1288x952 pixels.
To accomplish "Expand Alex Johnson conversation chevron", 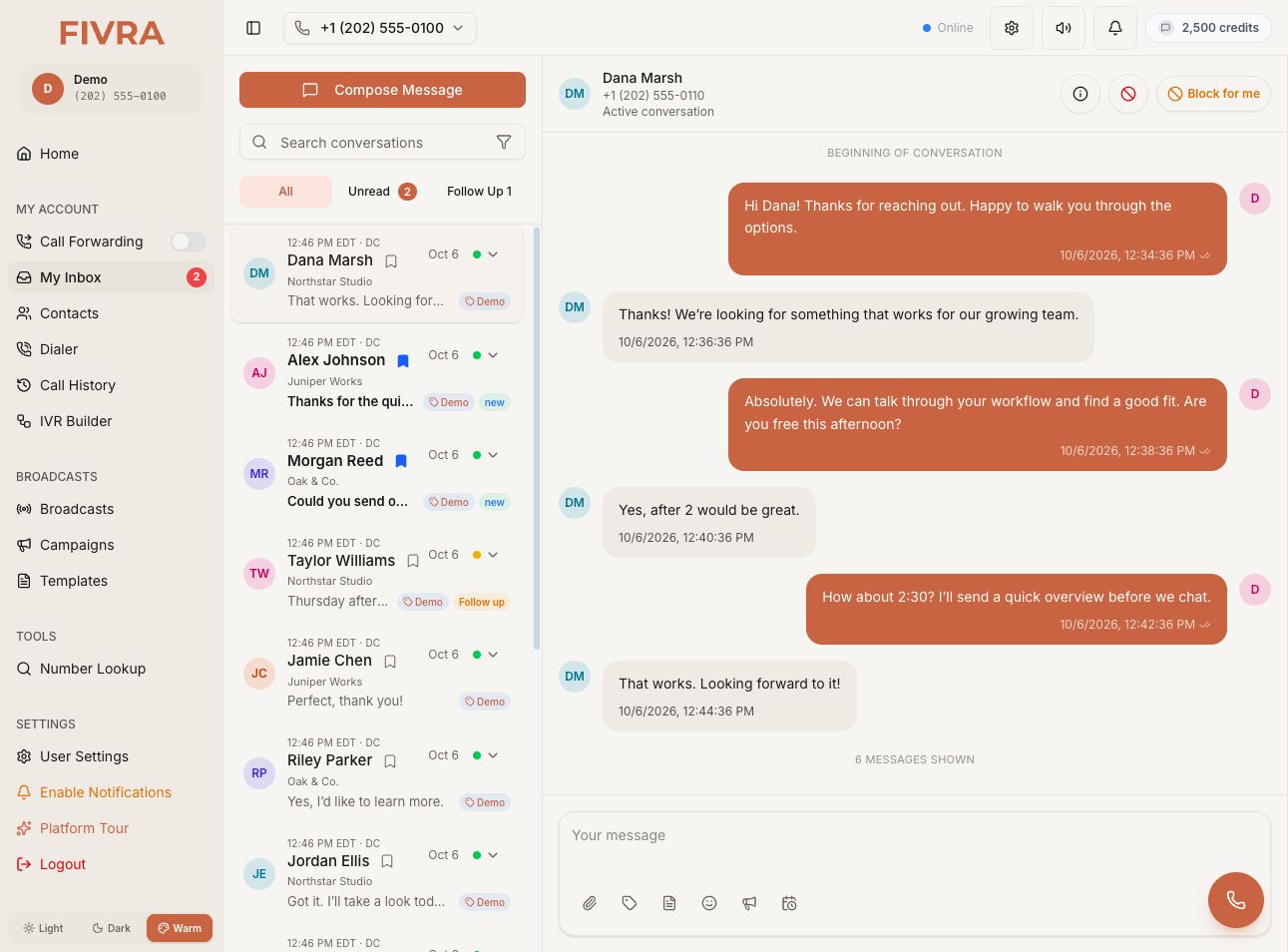I will click(x=493, y=355).
